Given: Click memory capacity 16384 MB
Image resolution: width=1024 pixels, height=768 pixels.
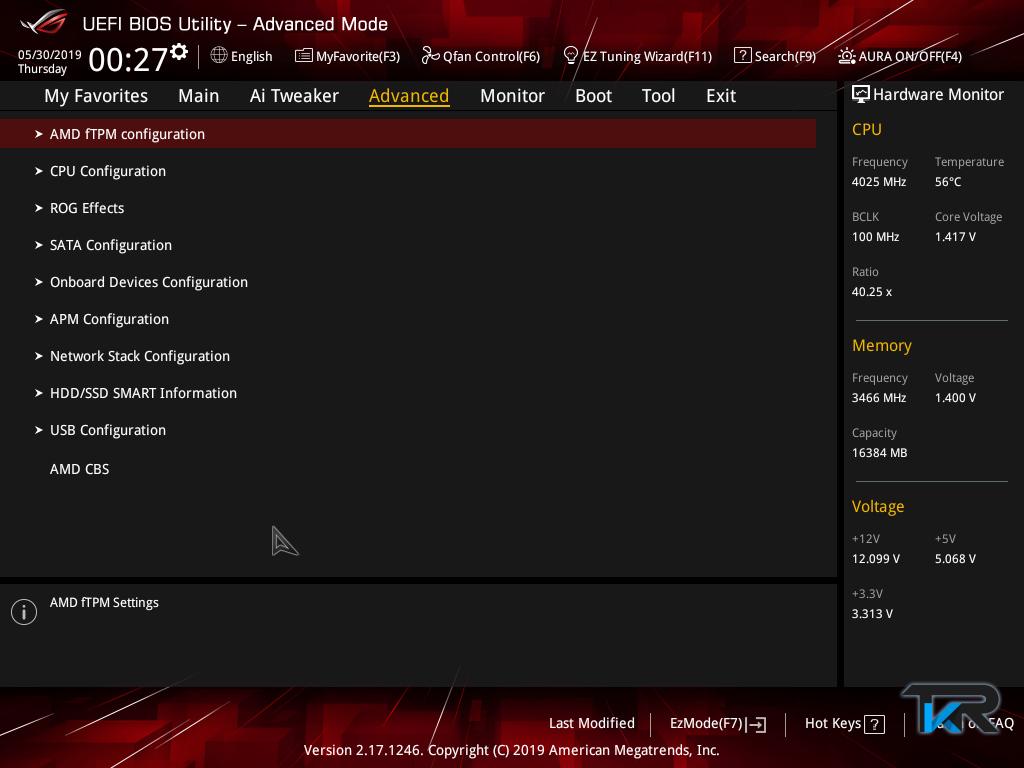Looking at the screenshot, I should click(879, 453).
